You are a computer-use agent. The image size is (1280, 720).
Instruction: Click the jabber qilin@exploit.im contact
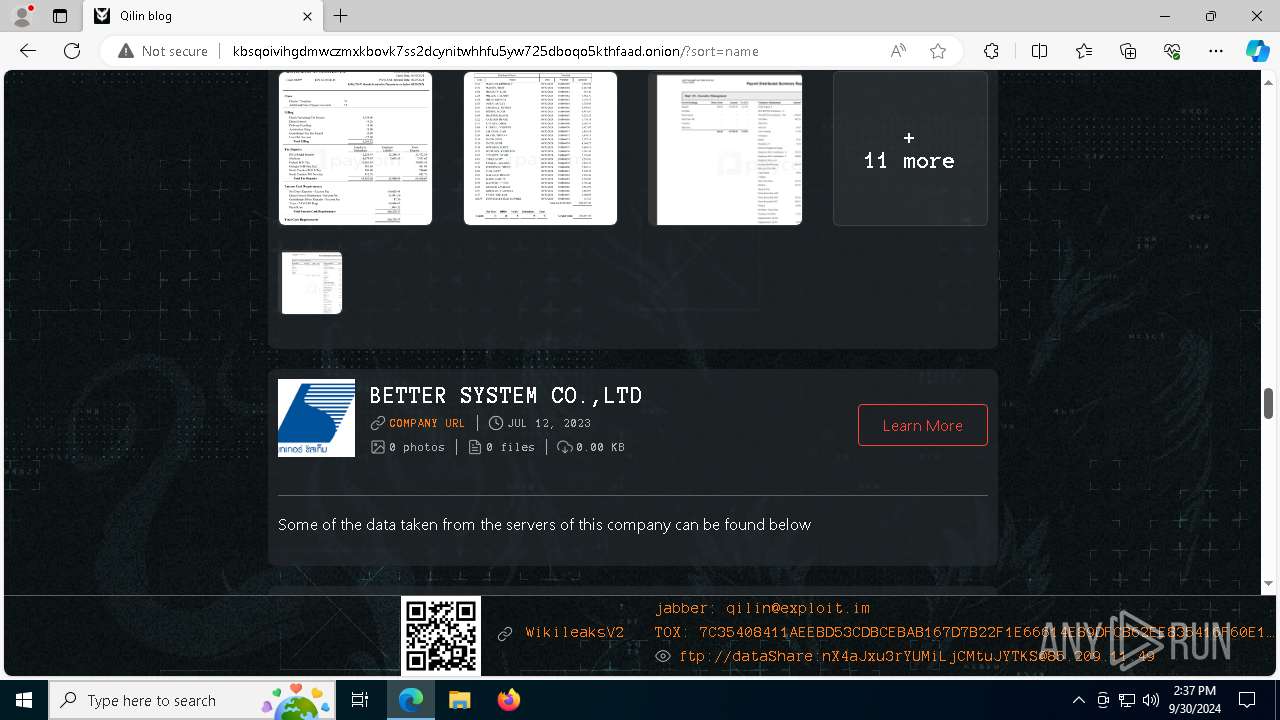763,608
